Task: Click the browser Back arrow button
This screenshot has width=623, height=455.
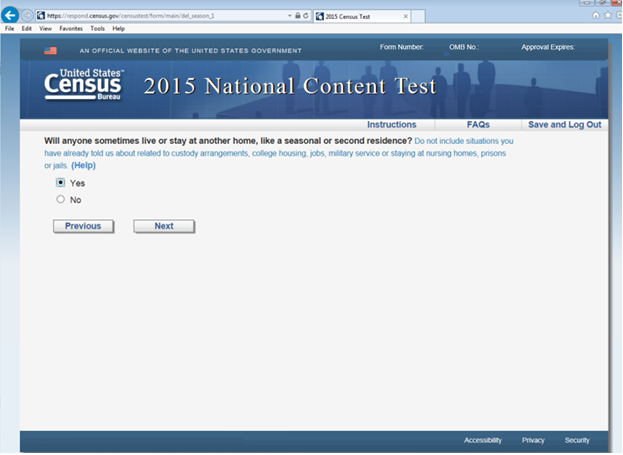Action: (10, 15)
